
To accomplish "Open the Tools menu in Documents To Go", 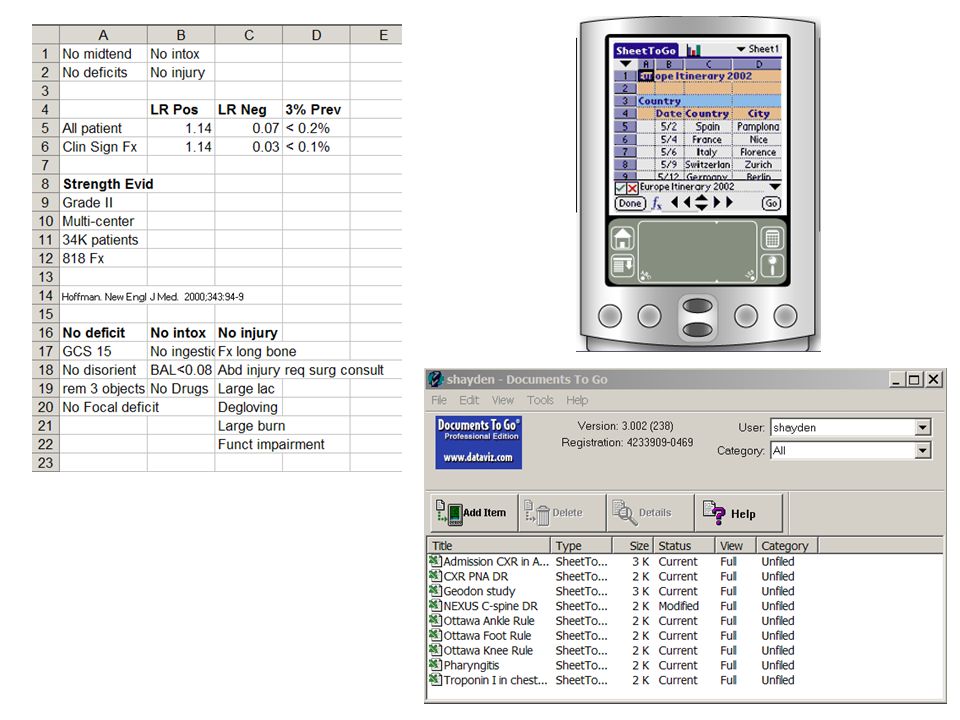I will coord(540,400).
